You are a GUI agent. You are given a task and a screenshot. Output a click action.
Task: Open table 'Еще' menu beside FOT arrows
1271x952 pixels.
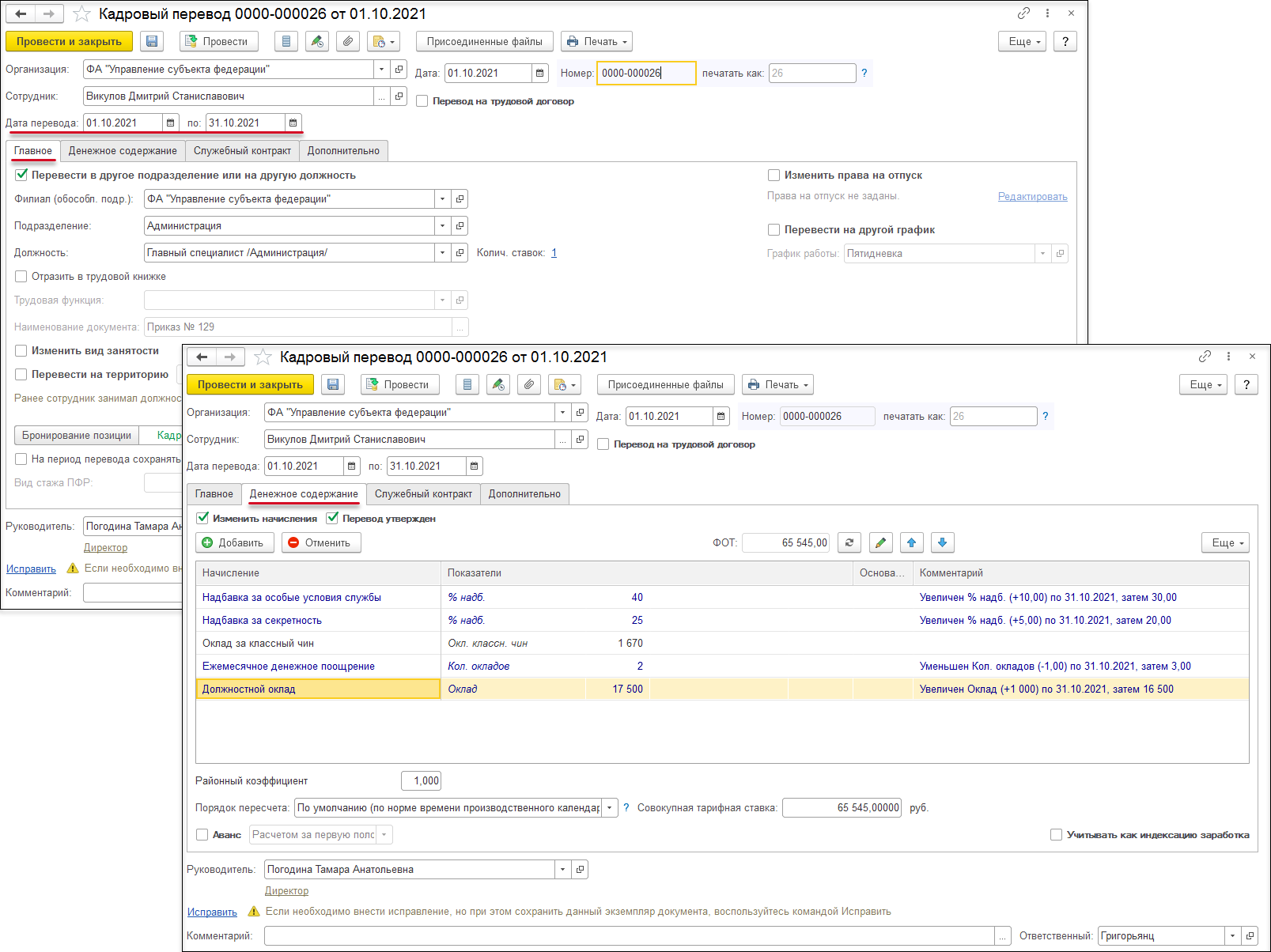click(1225, 542)
